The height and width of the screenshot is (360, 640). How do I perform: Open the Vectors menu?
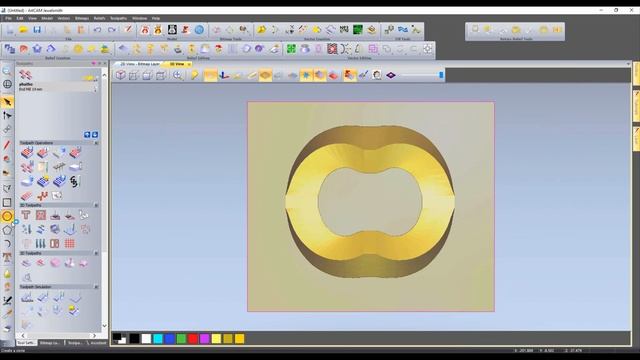[64, 18]
